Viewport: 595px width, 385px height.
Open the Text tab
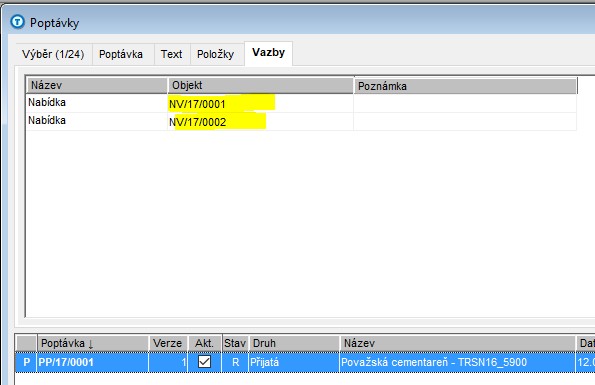pyautogui.click(x=172, y=54)
